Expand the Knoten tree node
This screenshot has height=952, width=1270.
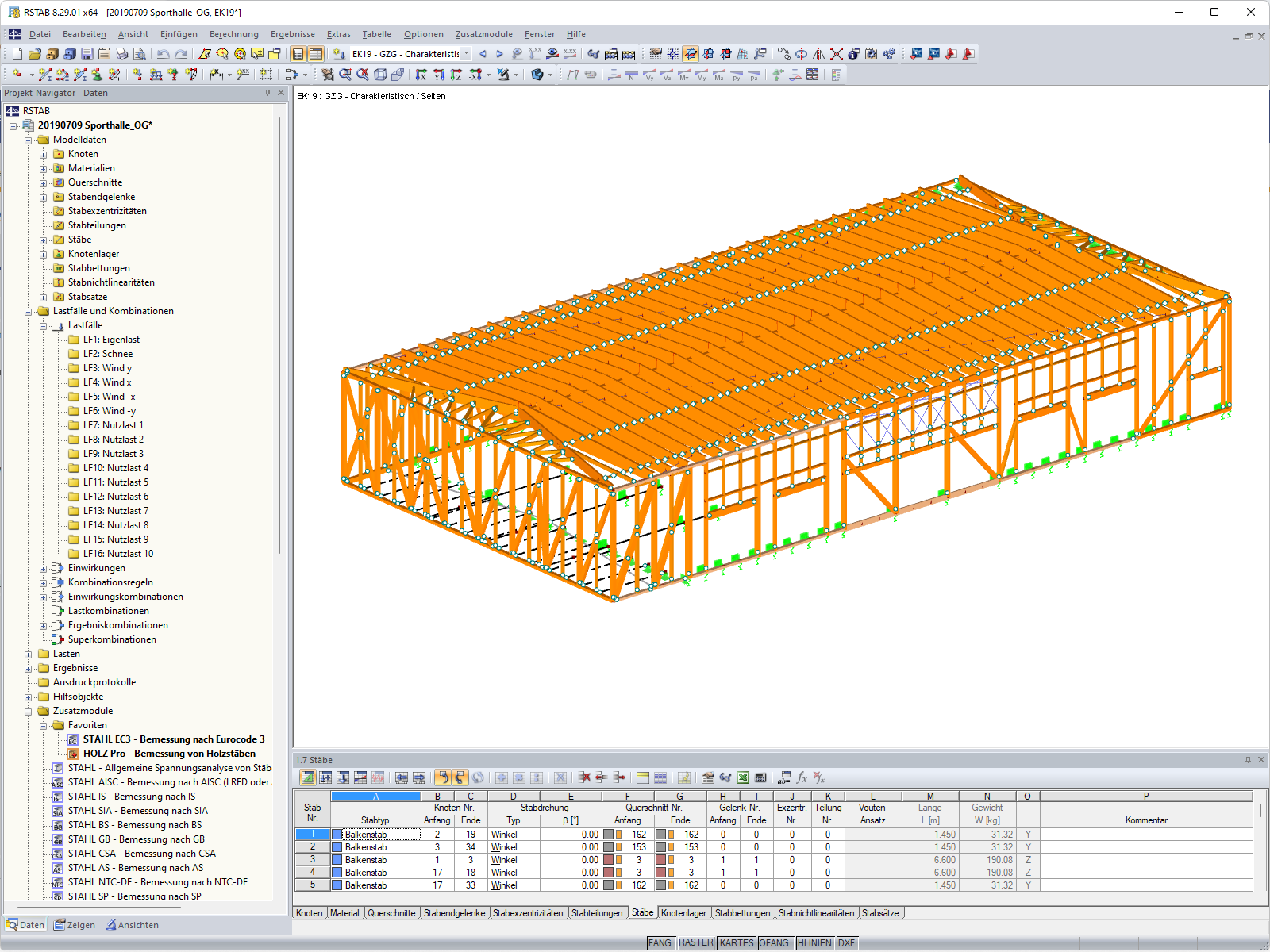[44, 154]
